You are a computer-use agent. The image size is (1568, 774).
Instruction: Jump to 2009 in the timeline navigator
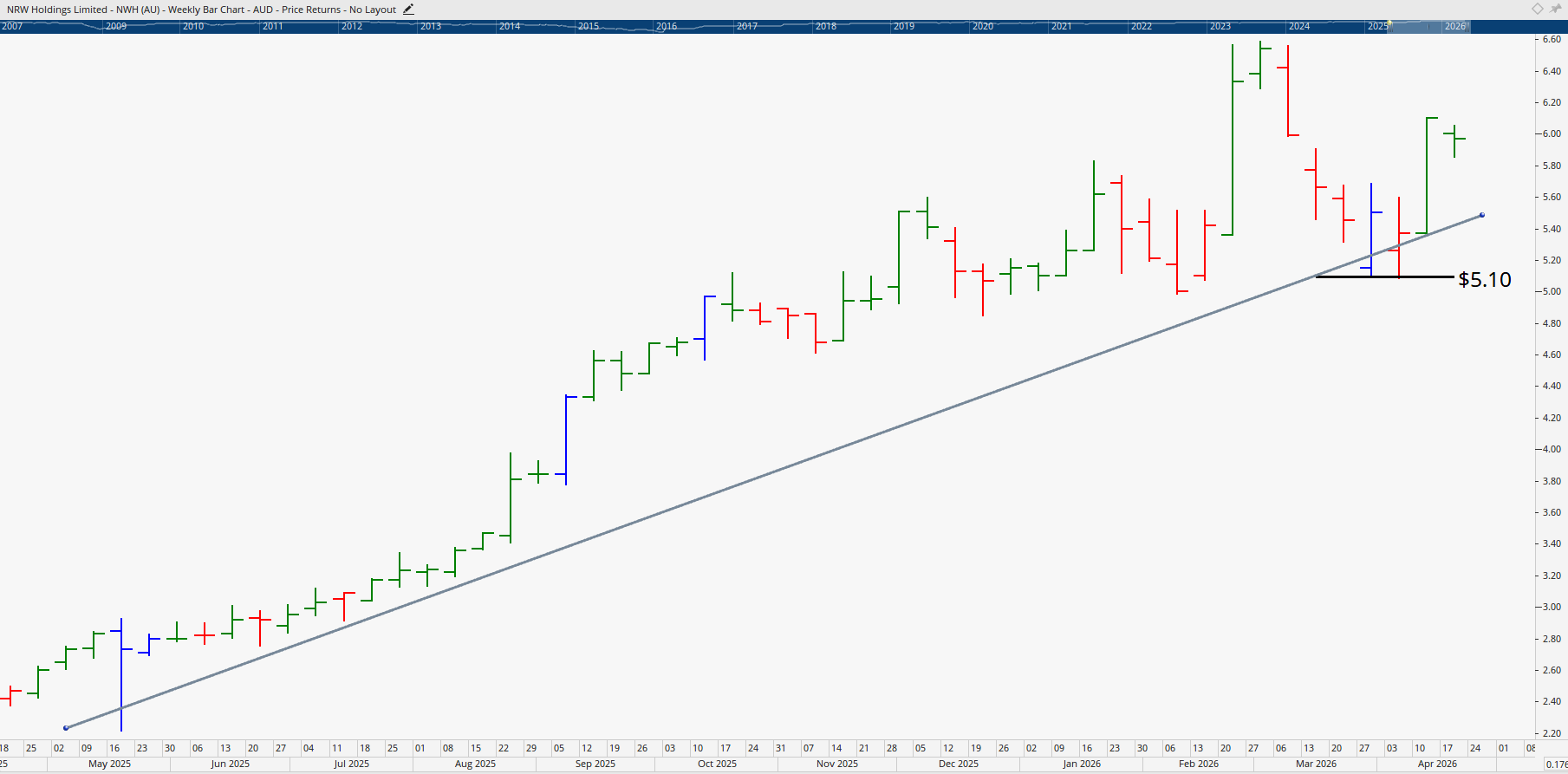pos(116,26)
